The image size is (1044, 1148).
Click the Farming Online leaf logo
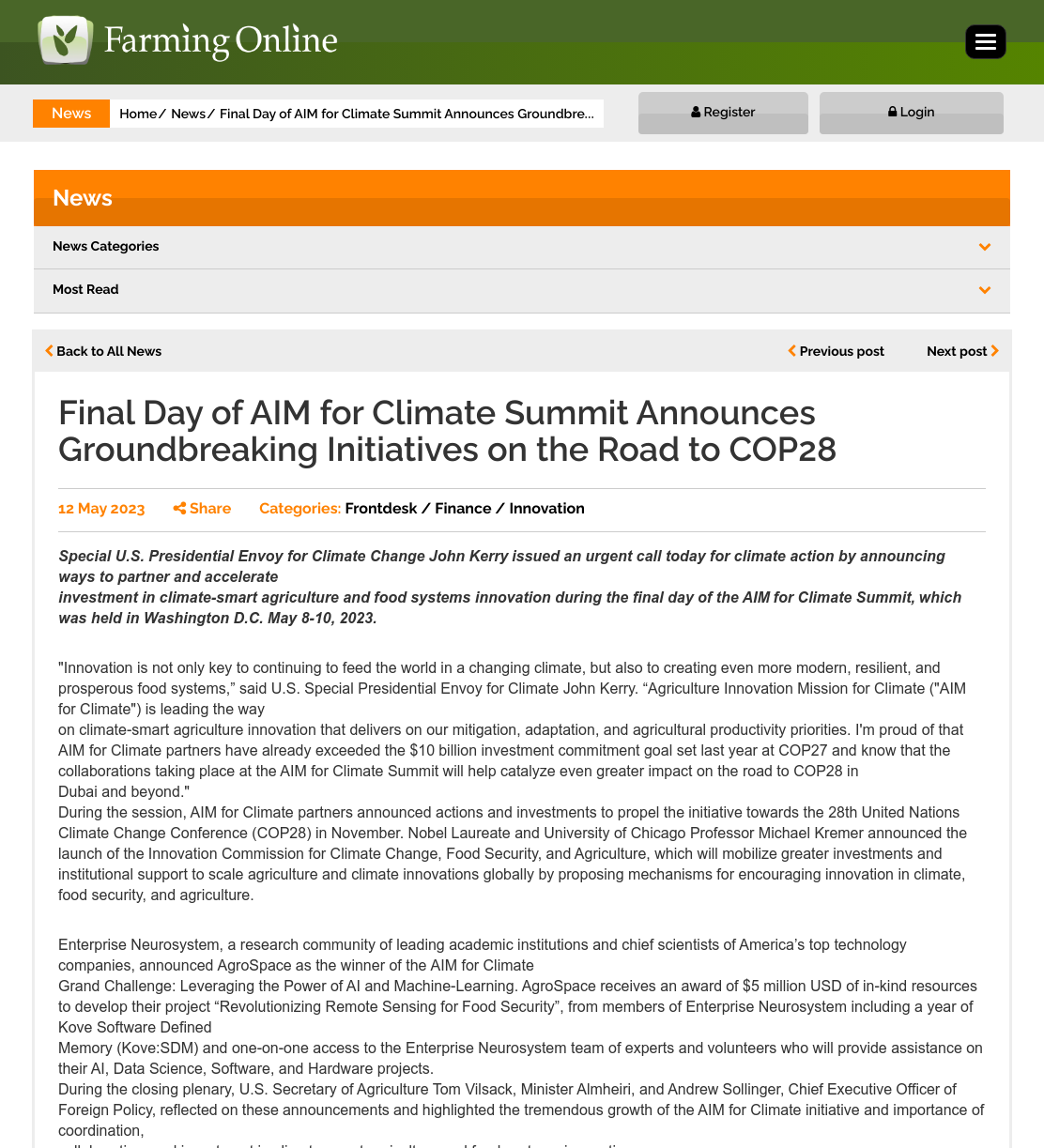click(x=65, y=40)
